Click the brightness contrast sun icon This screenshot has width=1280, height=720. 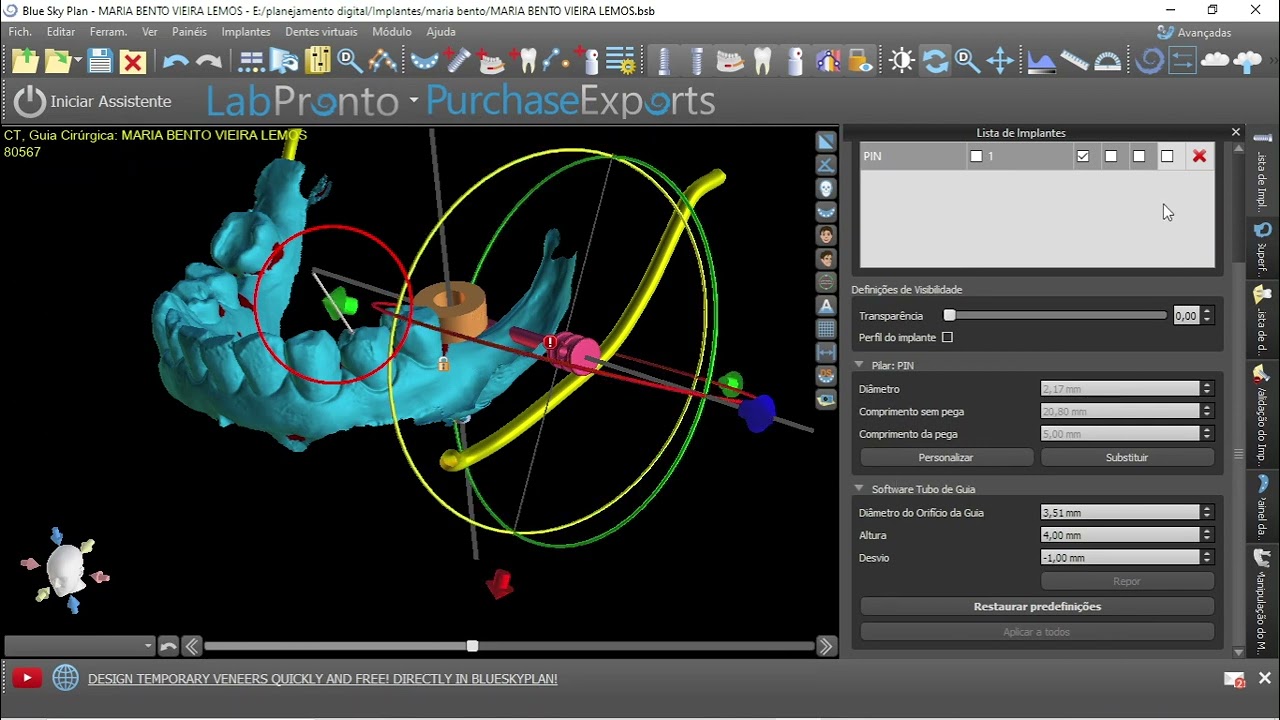[x=902, y=62]
